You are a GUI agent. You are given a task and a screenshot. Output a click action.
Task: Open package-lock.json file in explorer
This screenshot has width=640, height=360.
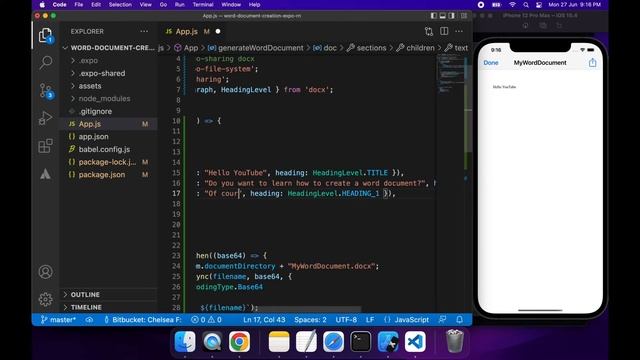[108, 162]
